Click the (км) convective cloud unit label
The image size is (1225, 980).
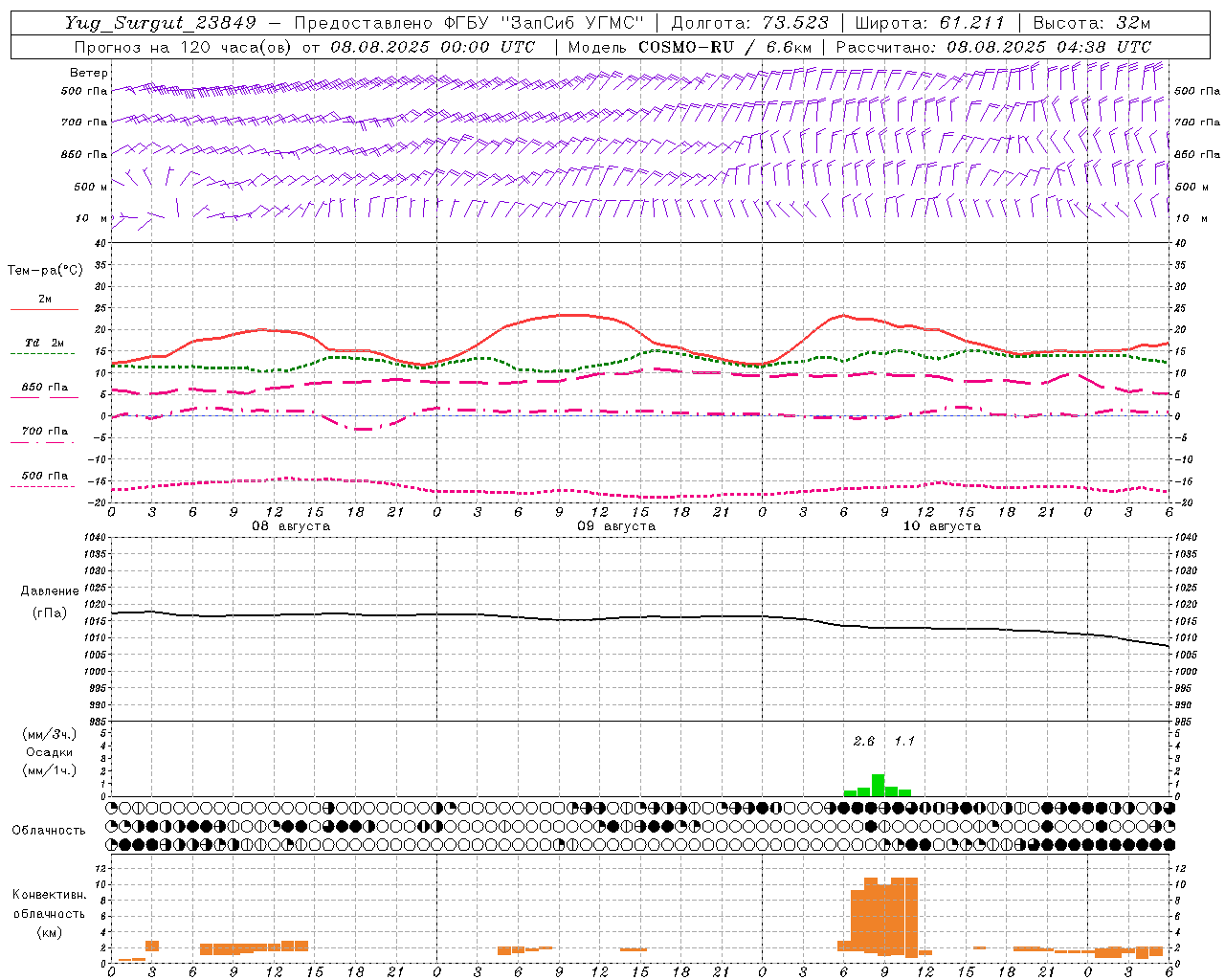(x=49, y=932)
